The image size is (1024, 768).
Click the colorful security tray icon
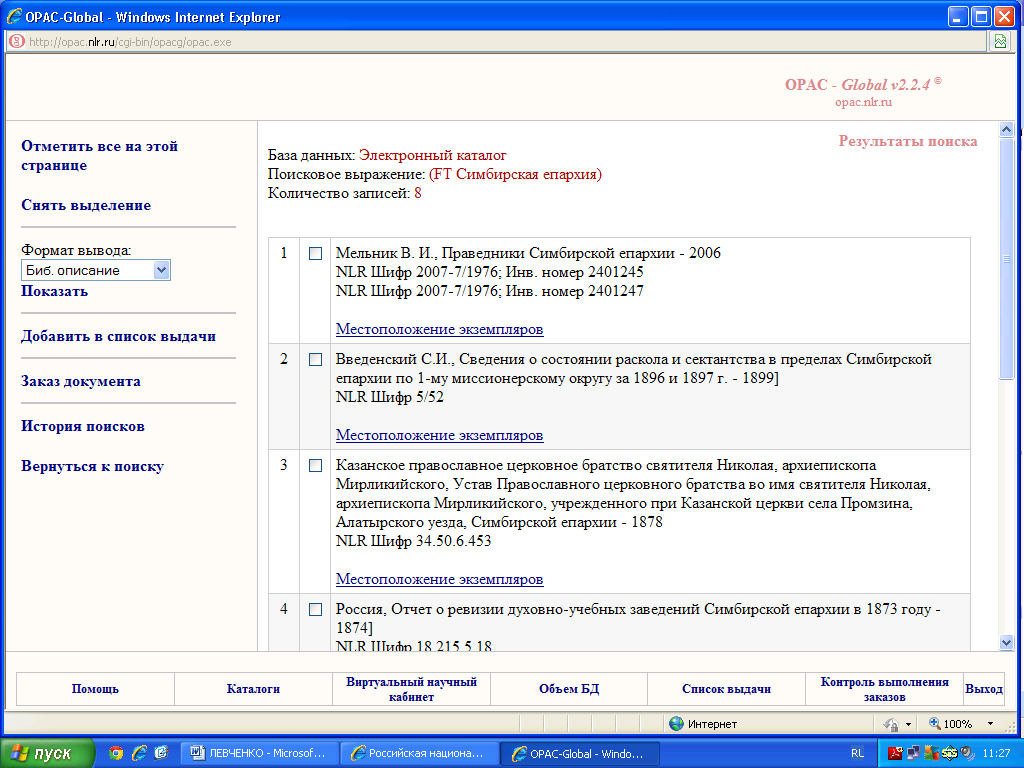(x=931, y=753)
